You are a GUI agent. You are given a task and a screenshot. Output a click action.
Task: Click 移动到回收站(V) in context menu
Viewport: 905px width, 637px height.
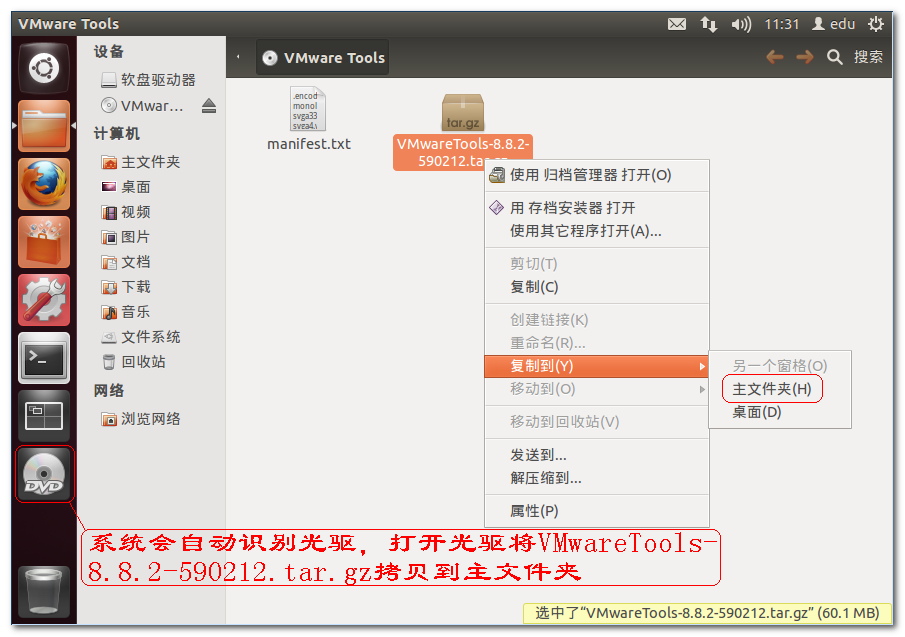pyautogui.click(x=596, y=422)
